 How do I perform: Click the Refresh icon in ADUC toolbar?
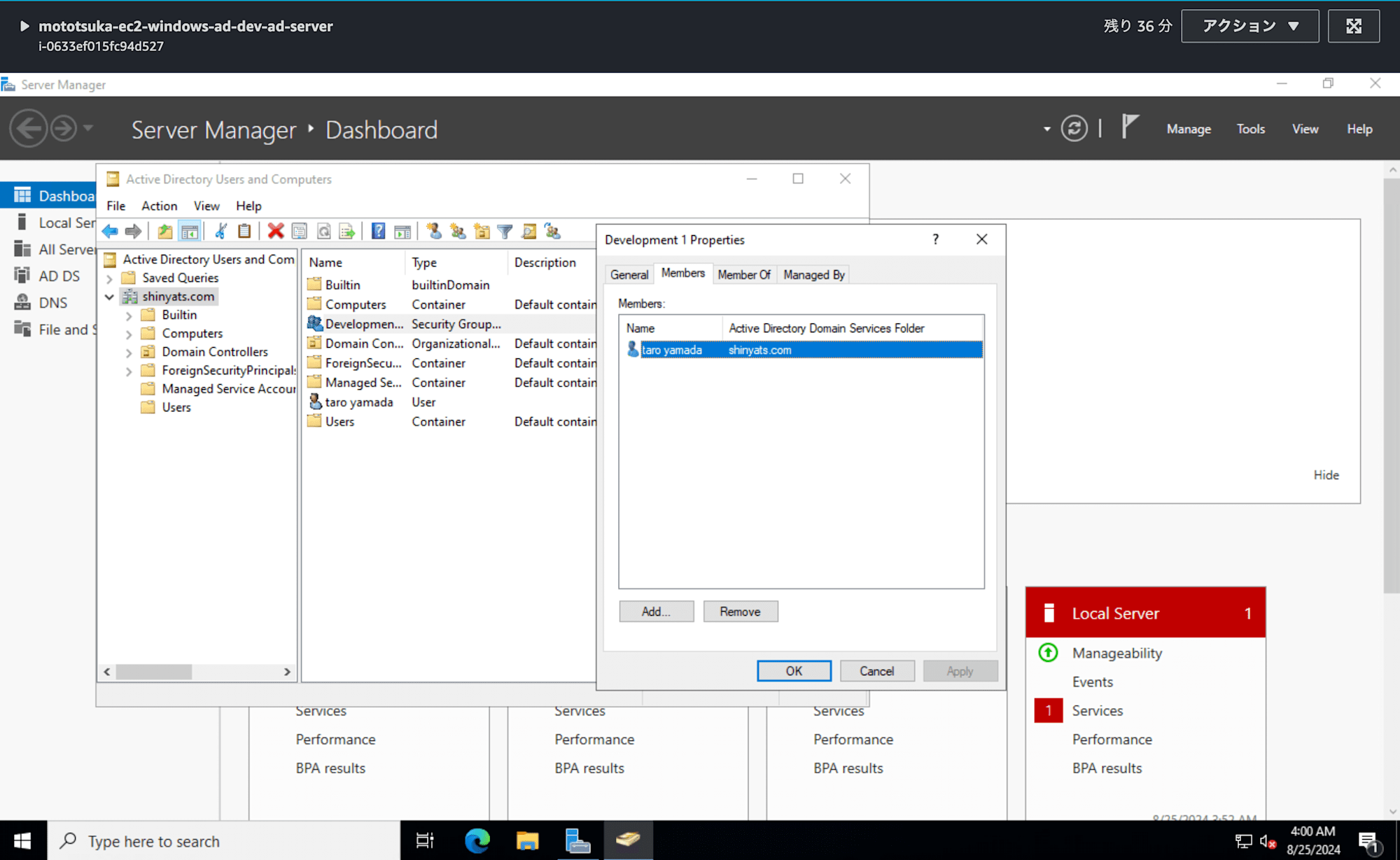click(323, 231)
